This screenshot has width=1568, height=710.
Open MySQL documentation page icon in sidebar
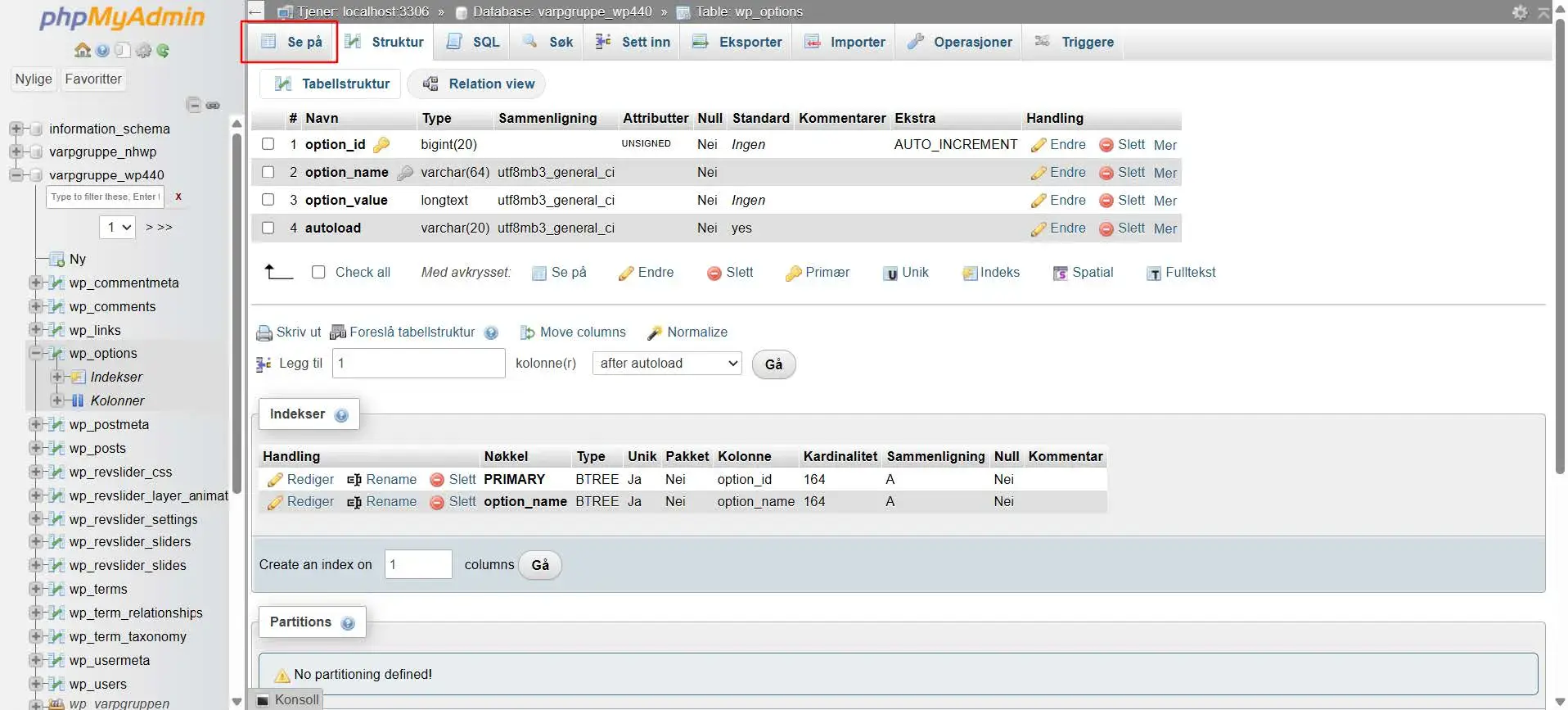point(122,51)
